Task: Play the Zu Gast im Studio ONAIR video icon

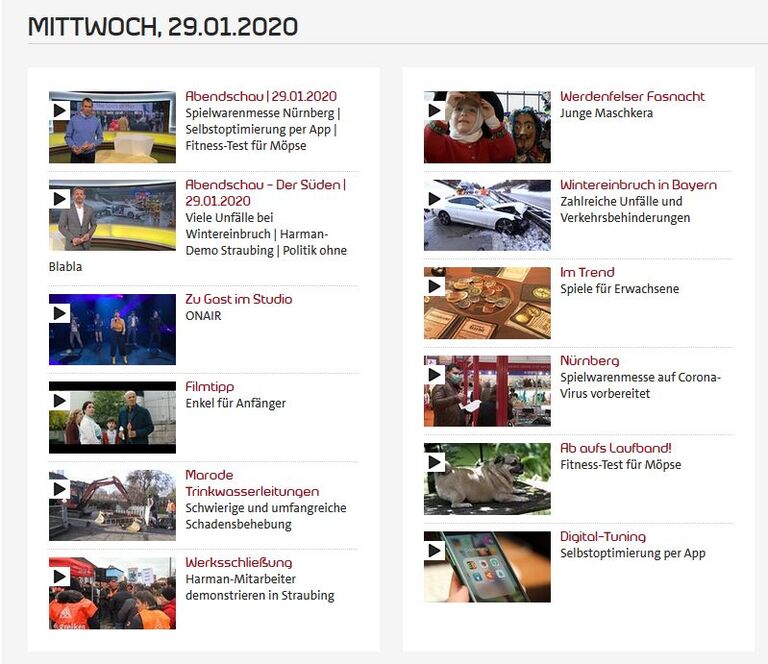Action: 60,313
